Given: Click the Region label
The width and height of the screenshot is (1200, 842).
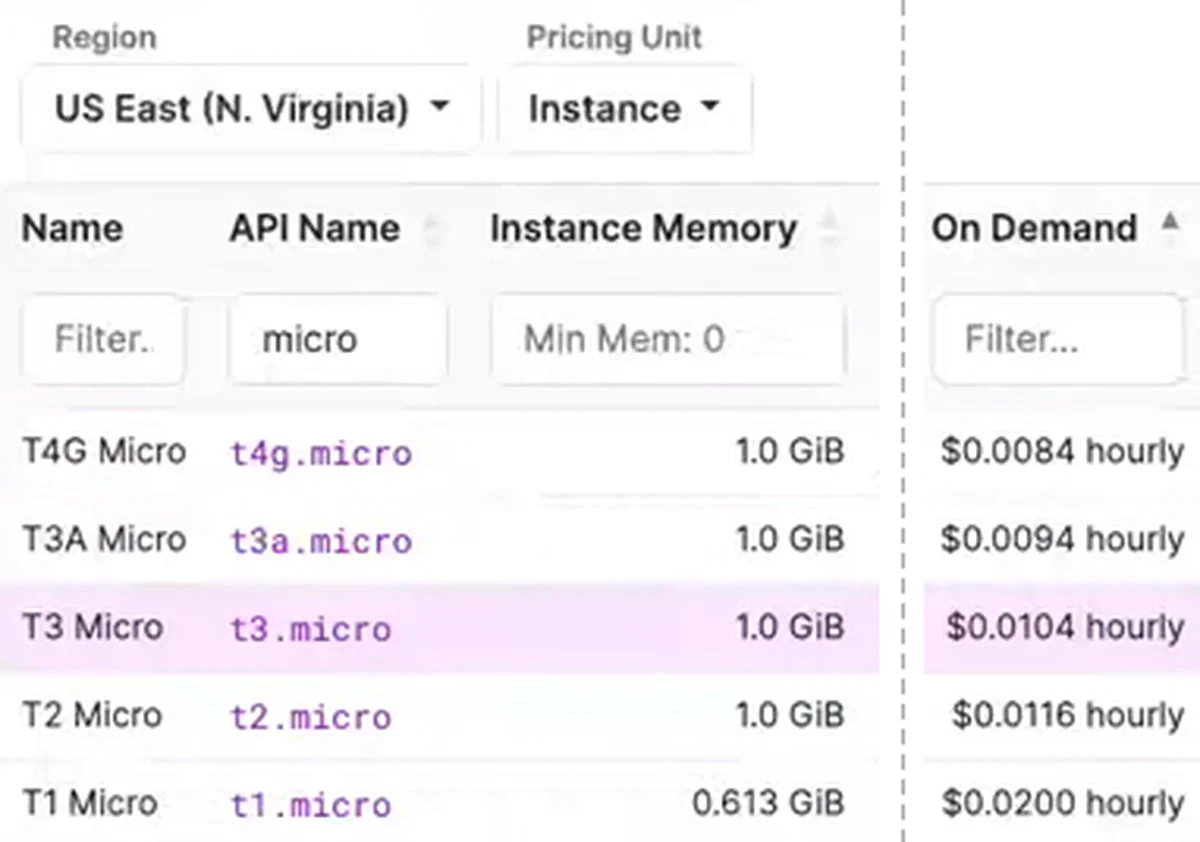Looking at the screenshot, I should click(104, 38).
